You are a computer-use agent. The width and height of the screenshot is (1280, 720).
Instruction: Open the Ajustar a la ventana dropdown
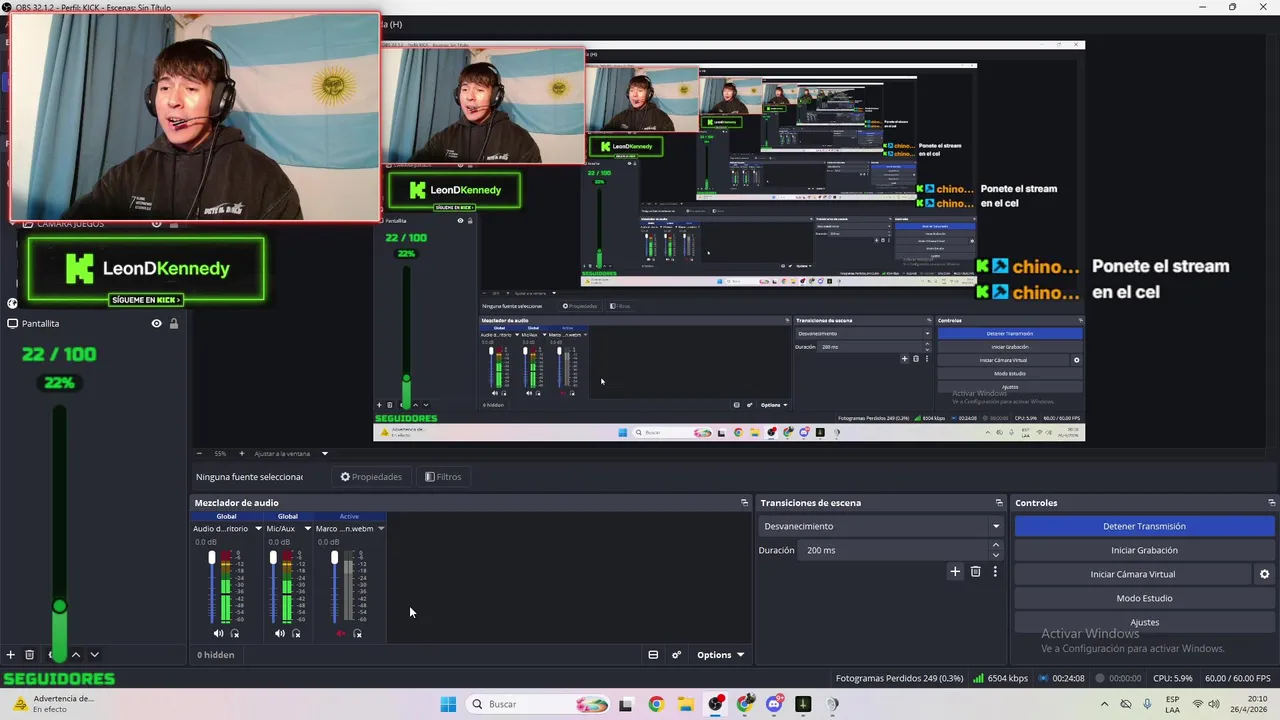[291, 453]
